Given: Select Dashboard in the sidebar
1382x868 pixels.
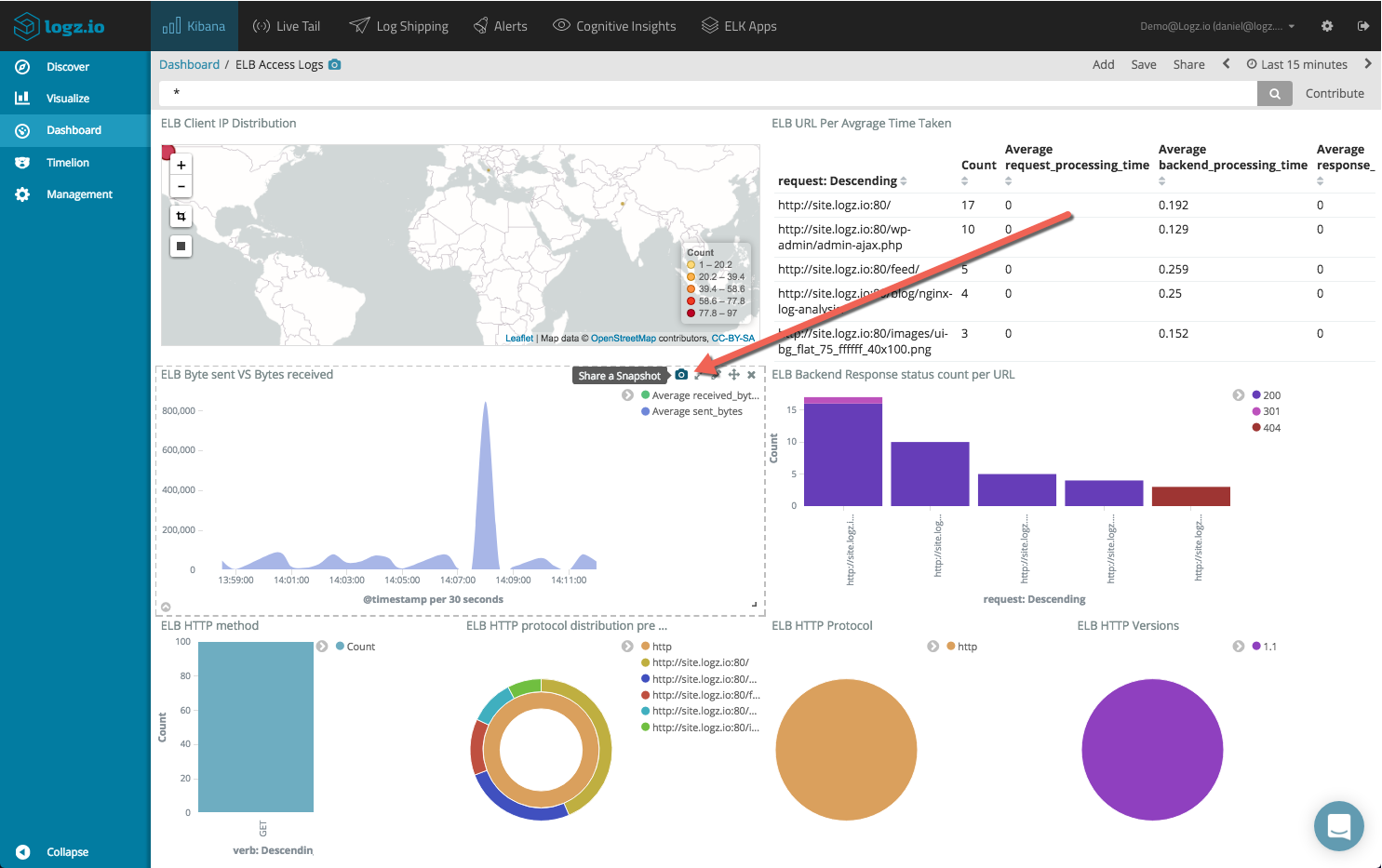Looking at the screenshot, I should tap(74, 130).
